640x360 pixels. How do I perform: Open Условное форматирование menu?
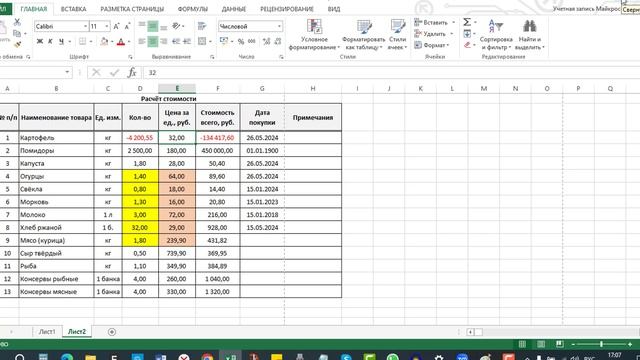tap(314, 35)
